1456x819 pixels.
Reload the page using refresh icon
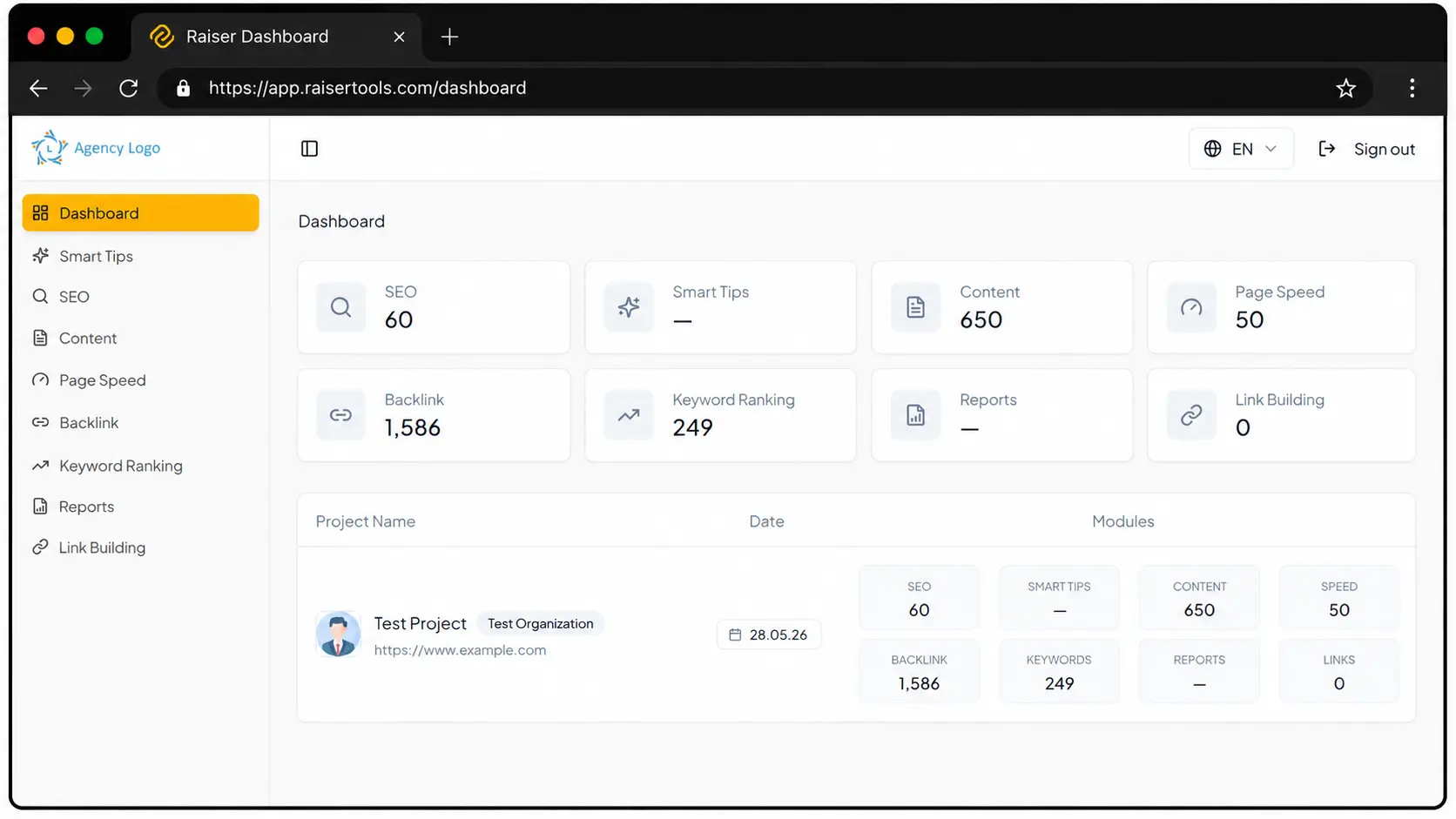(129, 88)
